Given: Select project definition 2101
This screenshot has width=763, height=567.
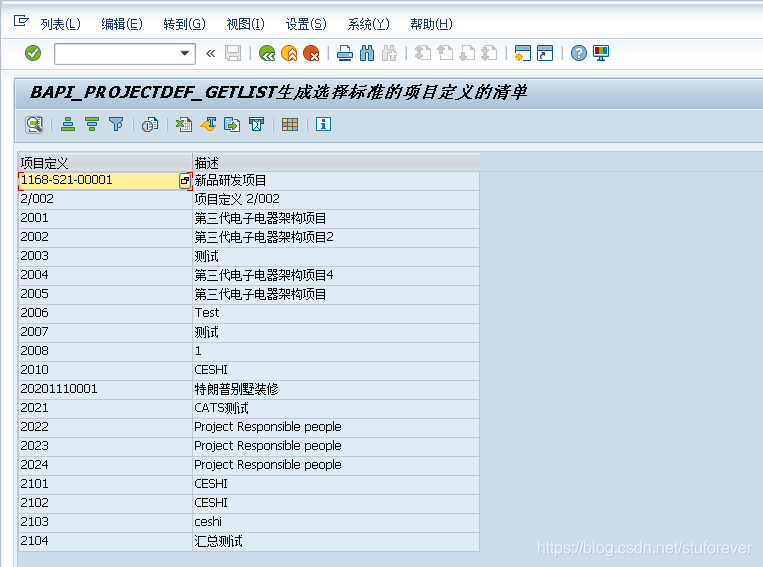Looking at the screenshot, I should point(105,484).
